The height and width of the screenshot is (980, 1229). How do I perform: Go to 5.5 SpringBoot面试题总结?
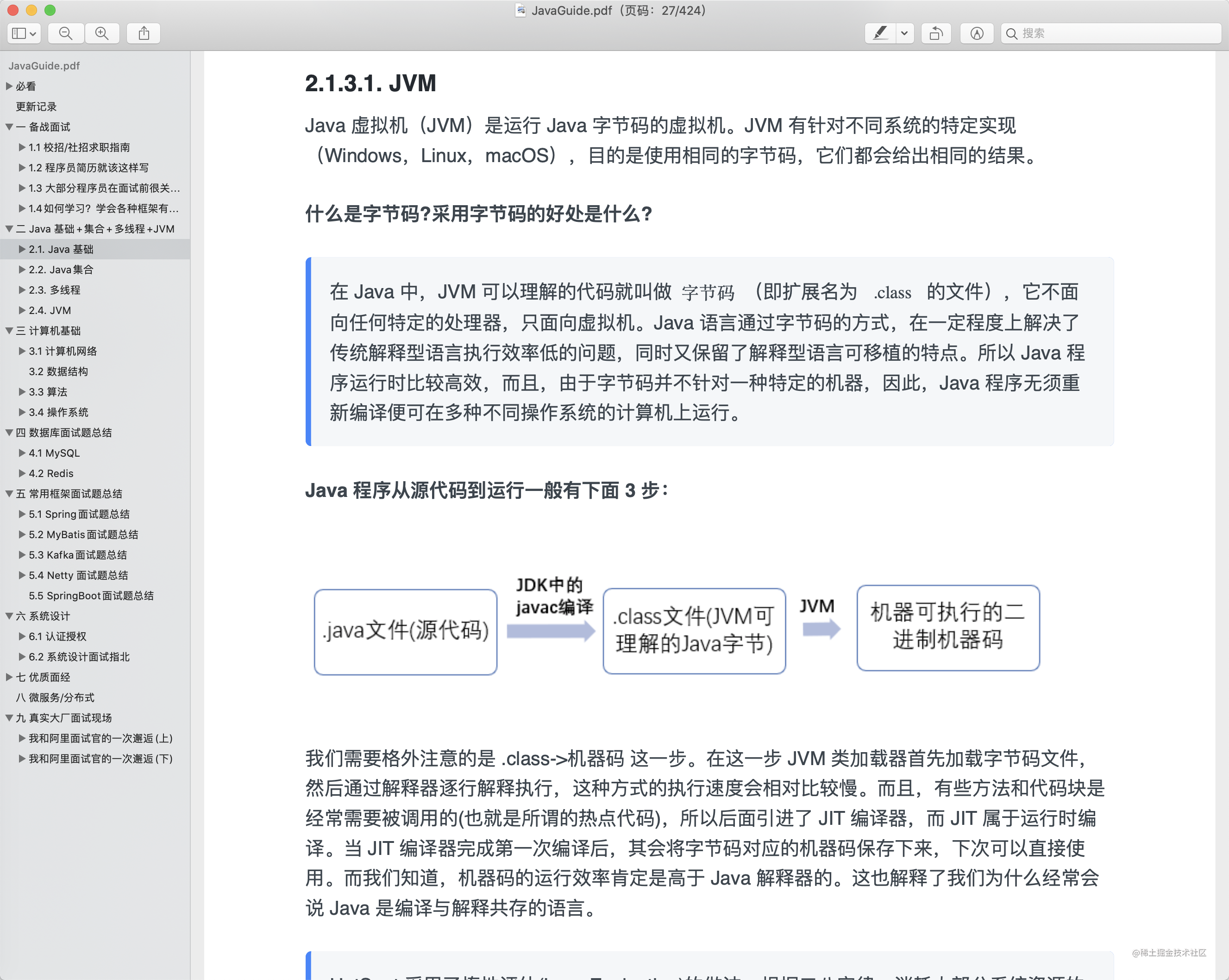pyautogui.click(x=91, y=595)
